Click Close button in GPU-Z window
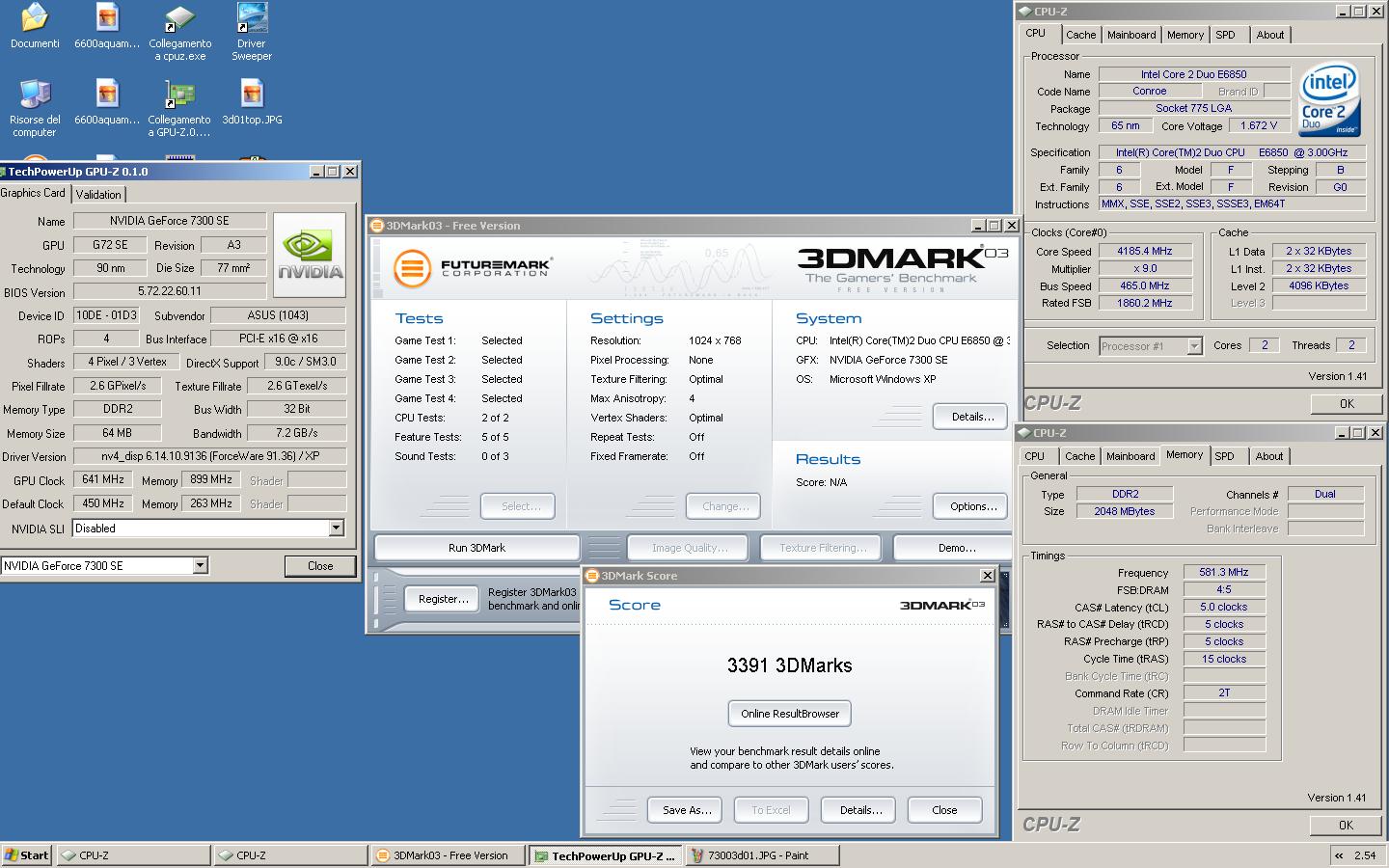Image resolution: width=1389 pixels, height=868 pixels. point(320,566)
